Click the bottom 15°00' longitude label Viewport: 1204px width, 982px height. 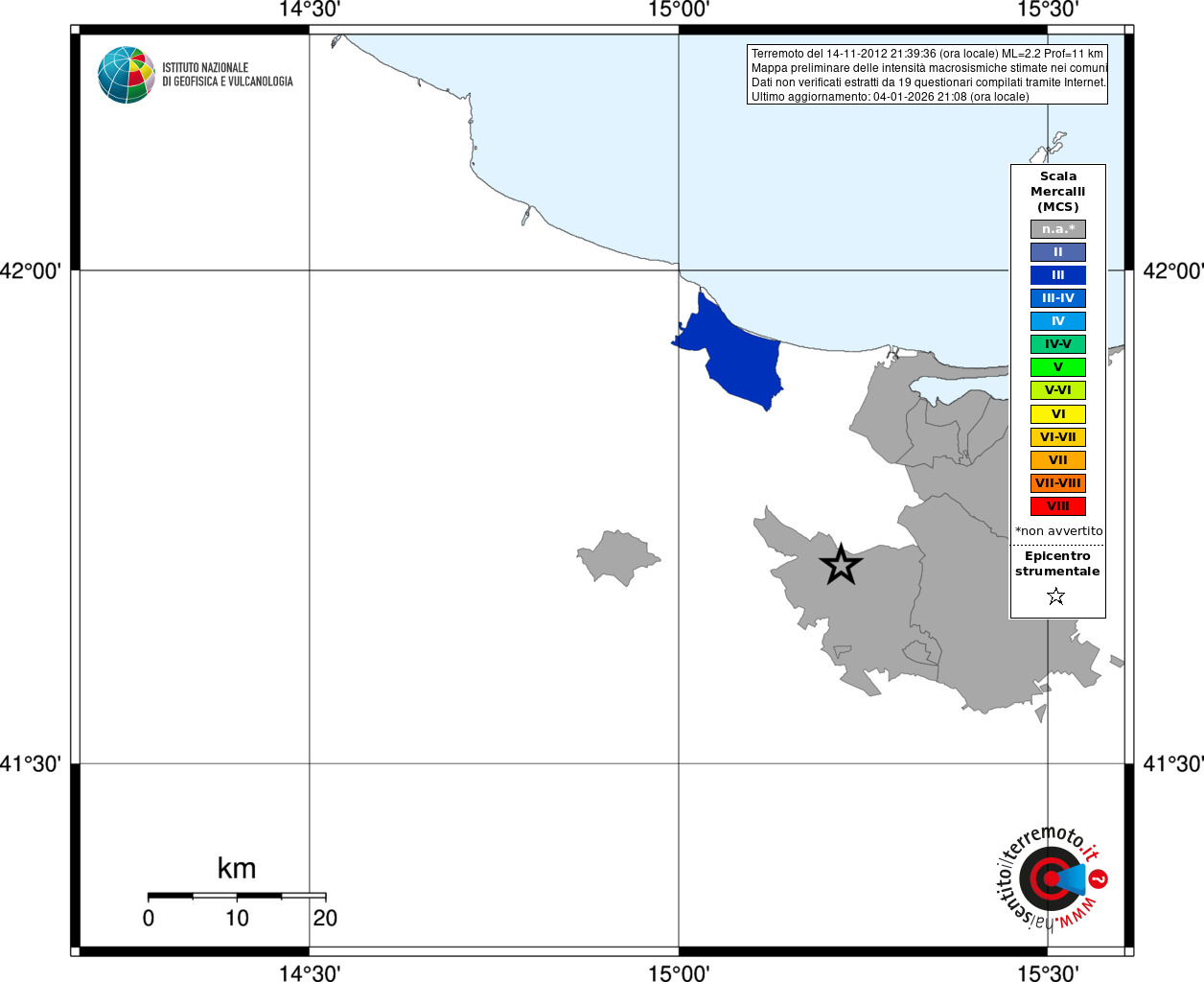(x=679, y=973)
